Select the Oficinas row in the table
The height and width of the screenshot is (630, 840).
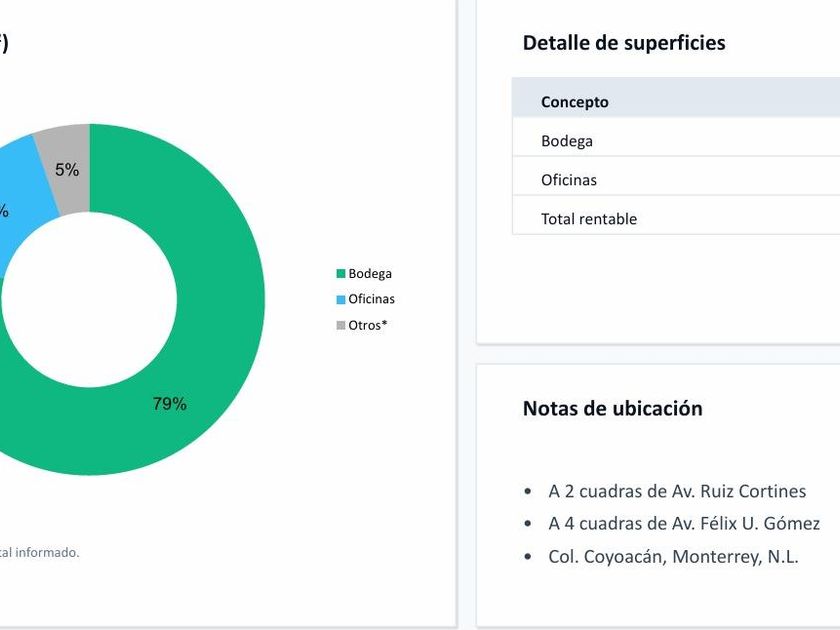(x=569, y=180)
